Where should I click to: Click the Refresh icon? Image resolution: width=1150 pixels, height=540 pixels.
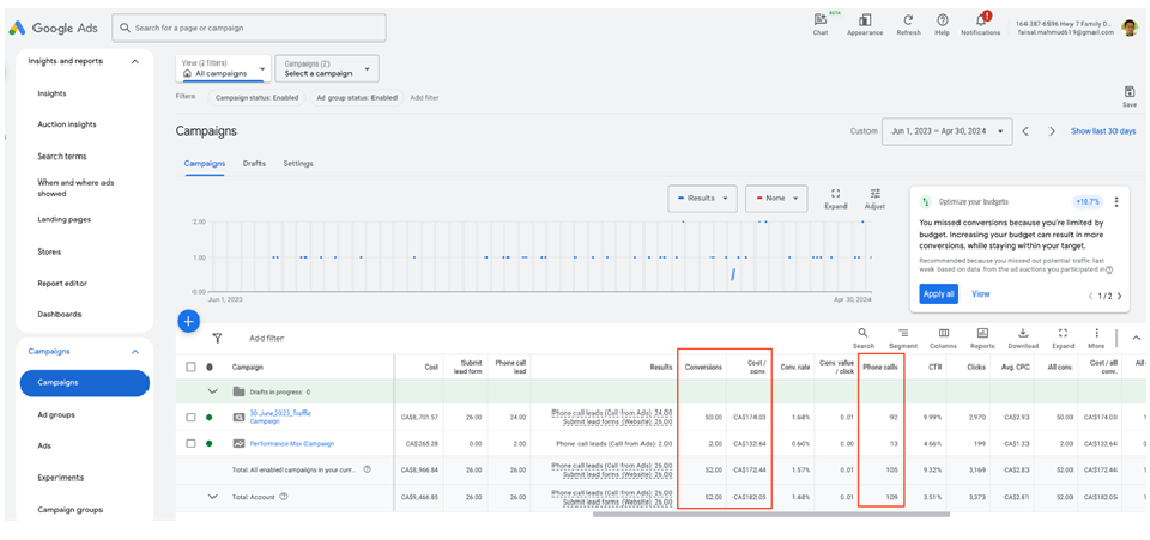tap(908, 20)
